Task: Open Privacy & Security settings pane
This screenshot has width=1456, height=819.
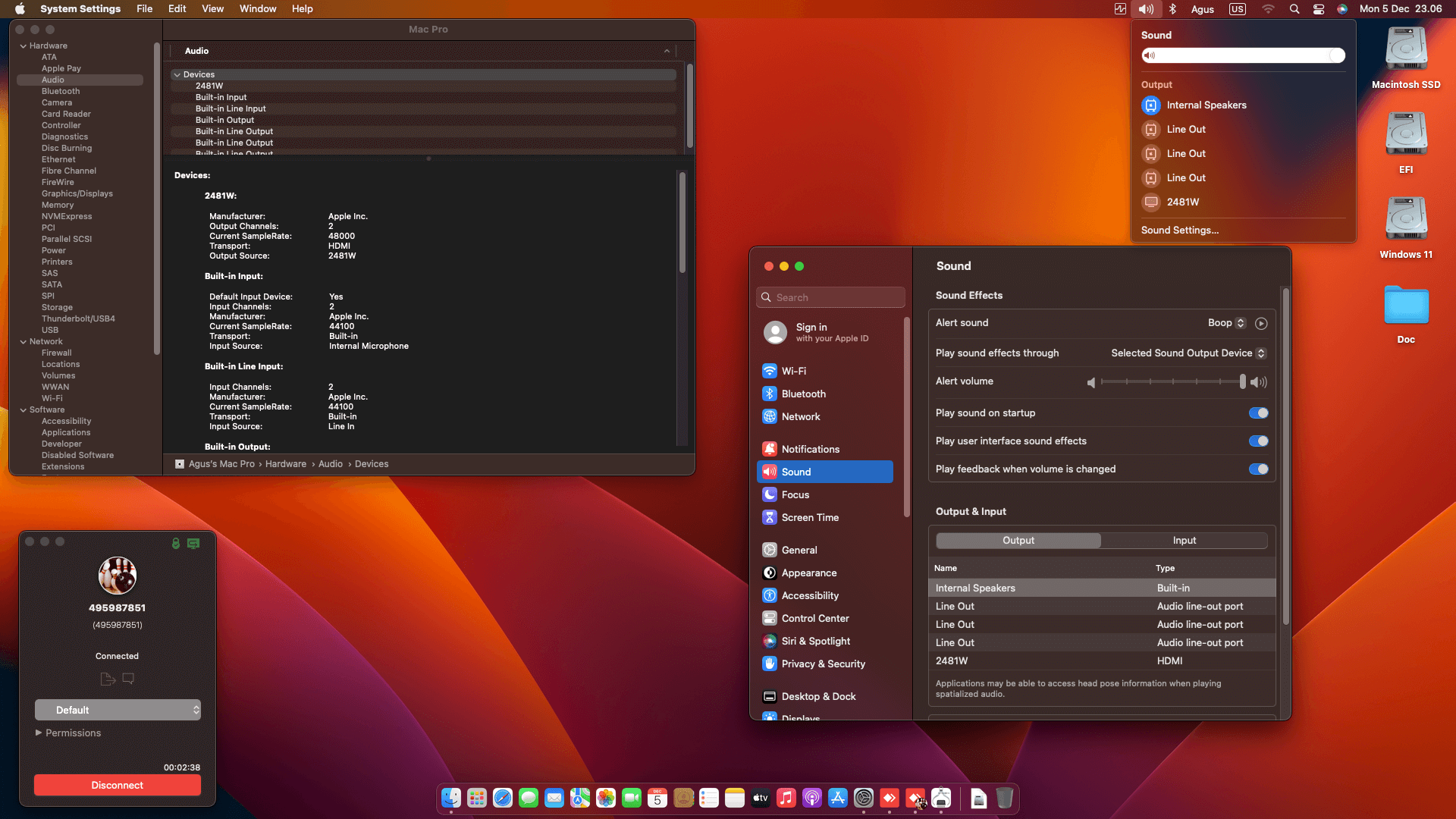Action: coord(823,664)
